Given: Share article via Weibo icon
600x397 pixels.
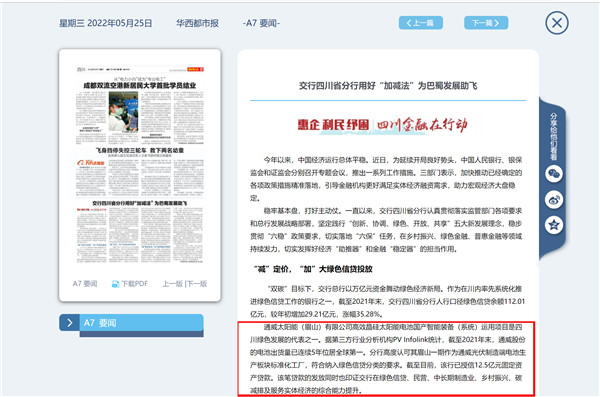Looking at the screenshot, I should [x=554, y=199].
